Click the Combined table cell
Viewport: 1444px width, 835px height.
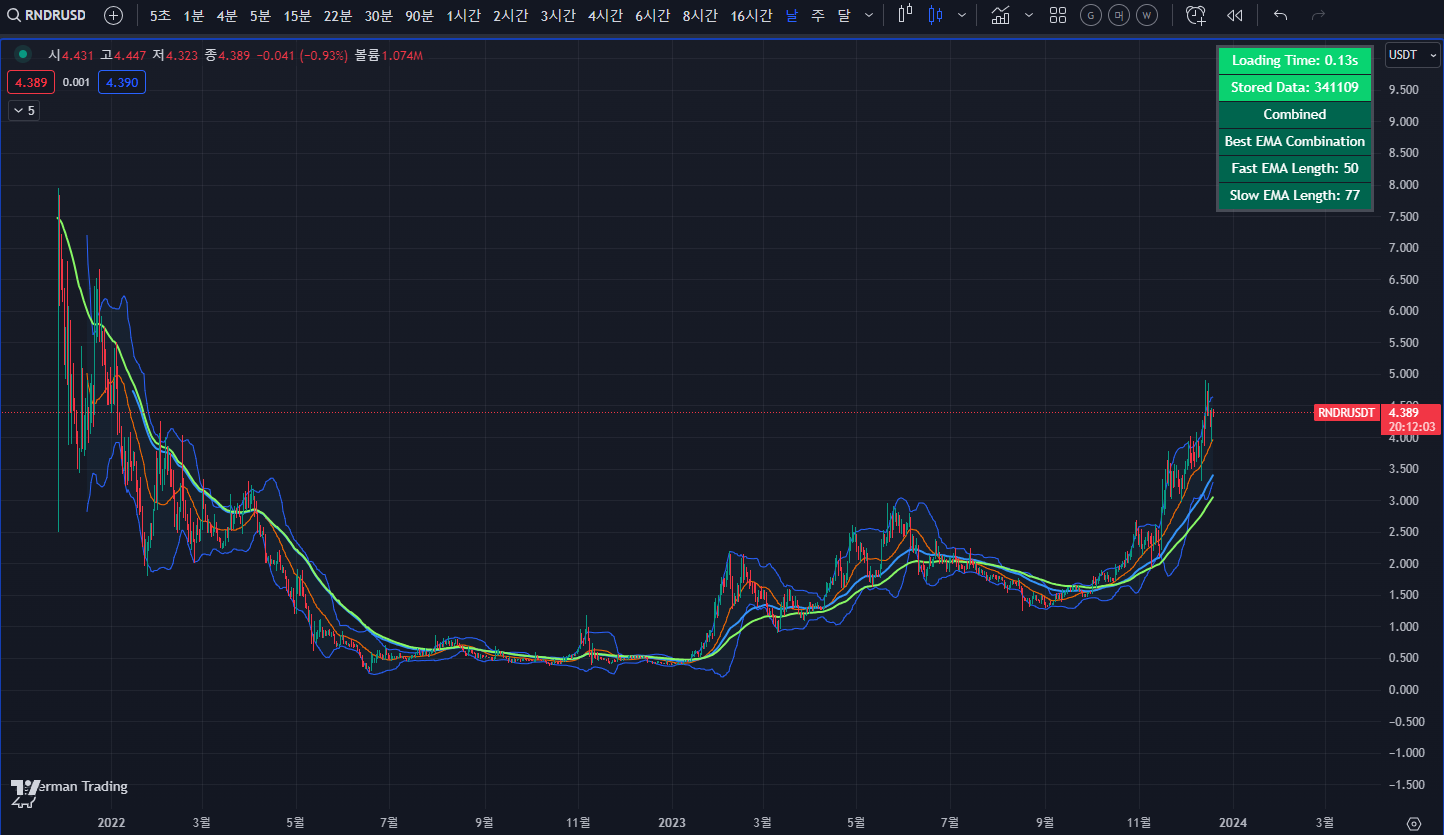(1294, 114)
